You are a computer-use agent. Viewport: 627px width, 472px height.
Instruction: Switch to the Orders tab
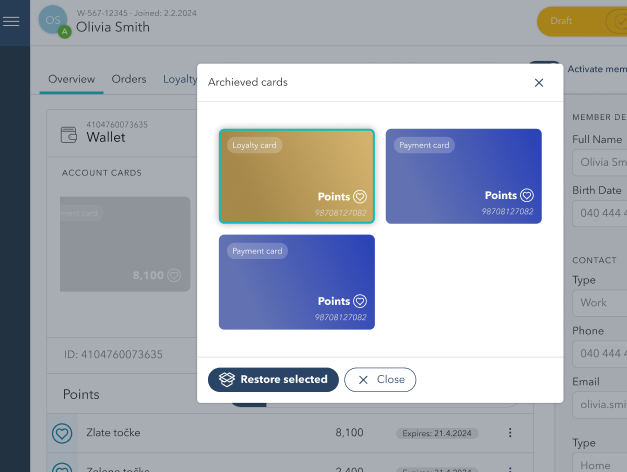129,79
